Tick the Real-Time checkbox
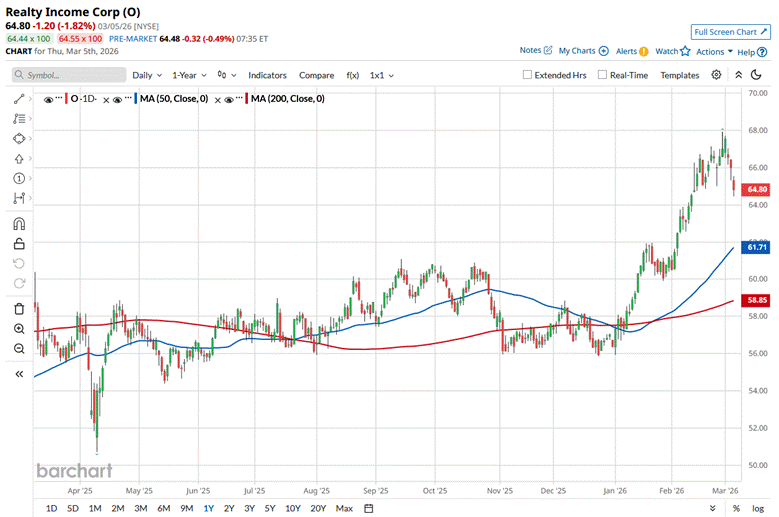The width and height of the screenshot is (779, 517). [x=602, y=75]
